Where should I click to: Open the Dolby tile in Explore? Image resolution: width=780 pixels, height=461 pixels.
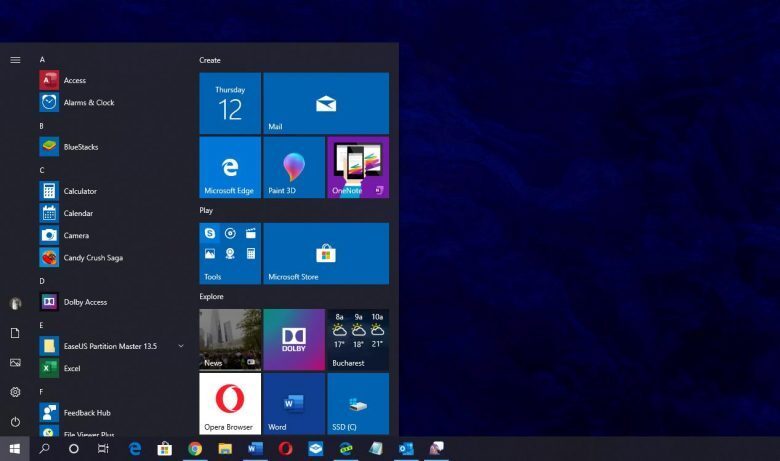(x=293, y=340)
